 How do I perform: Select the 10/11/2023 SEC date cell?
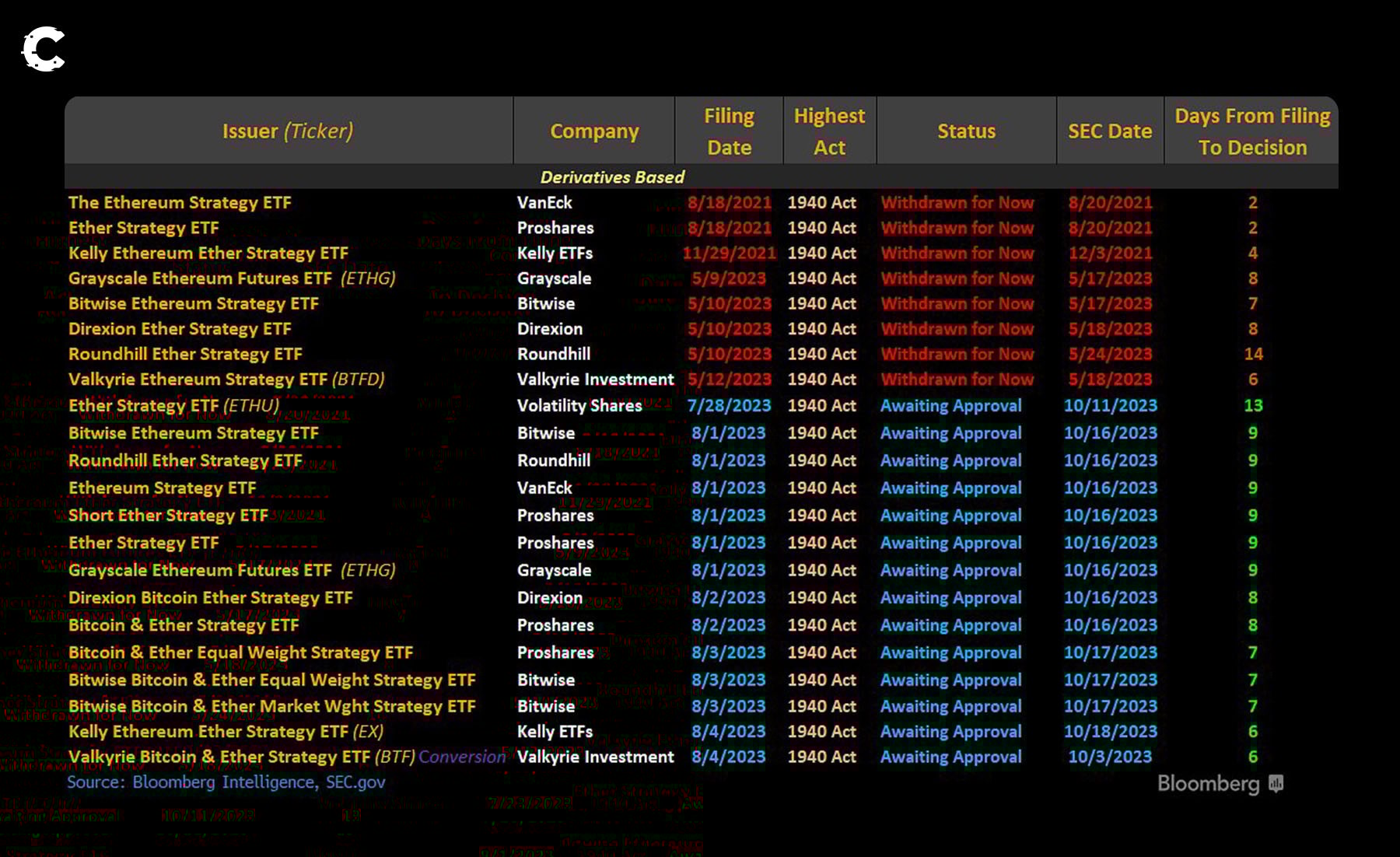pyautogui.click(x=1110, y=405)
